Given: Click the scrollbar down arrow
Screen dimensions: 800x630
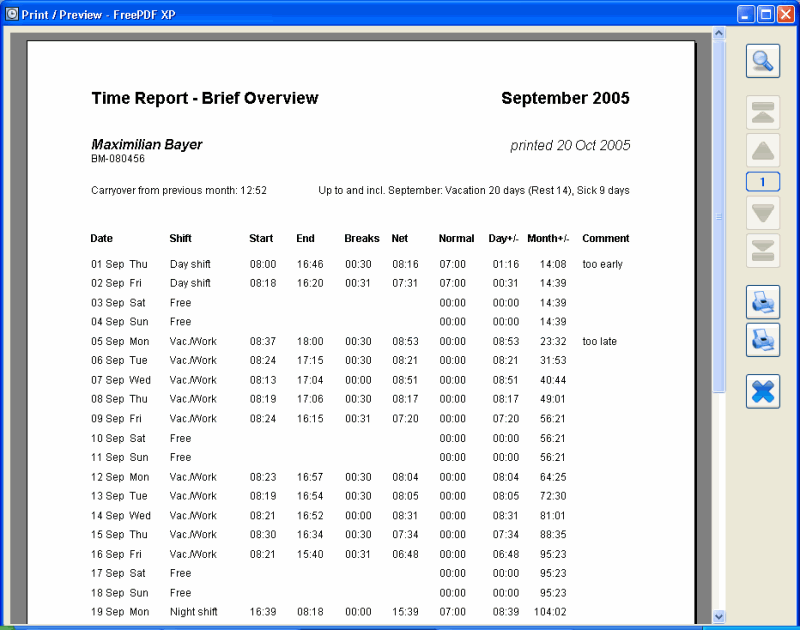Looking at the screenshot, I should [718, 617].
